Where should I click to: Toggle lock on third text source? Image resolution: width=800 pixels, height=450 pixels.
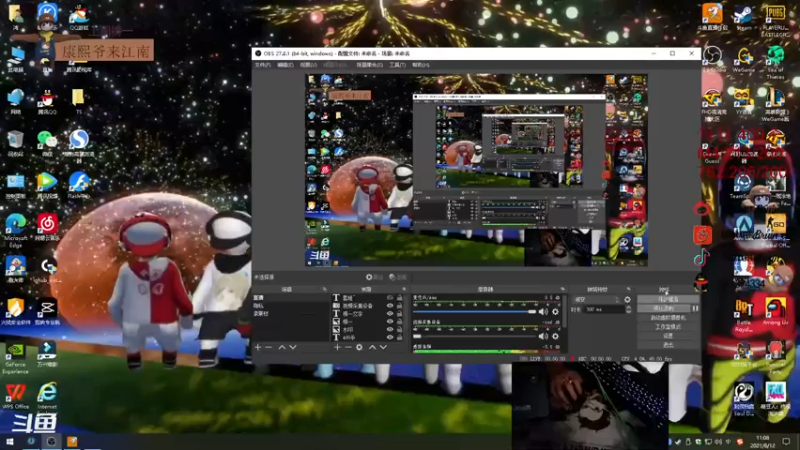[399, 314]
